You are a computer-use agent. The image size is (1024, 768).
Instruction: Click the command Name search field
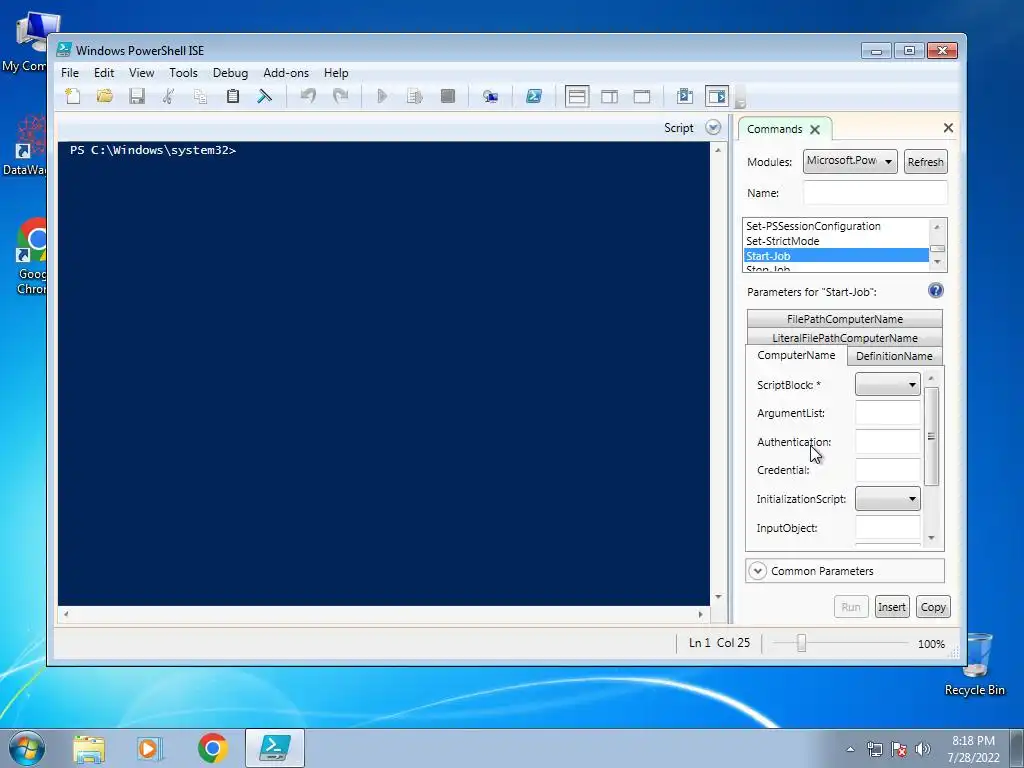point(875,193)
